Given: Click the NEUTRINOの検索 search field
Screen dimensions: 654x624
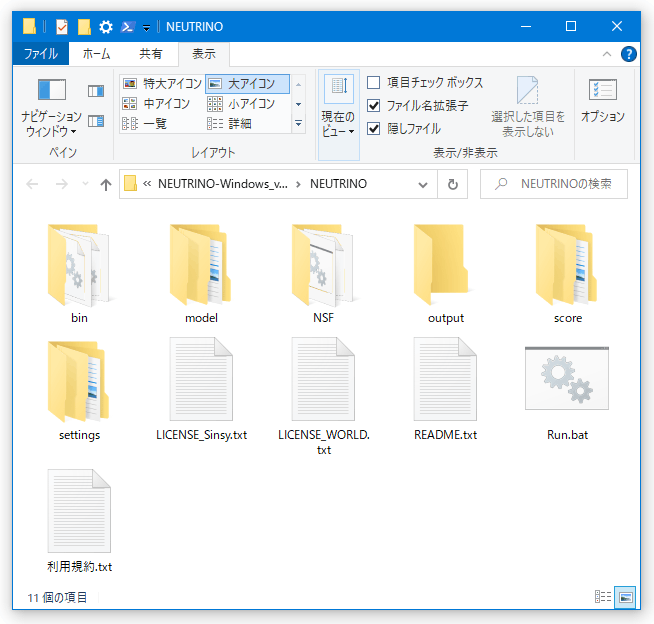Looking at the screenshot, I should point(553,184).
